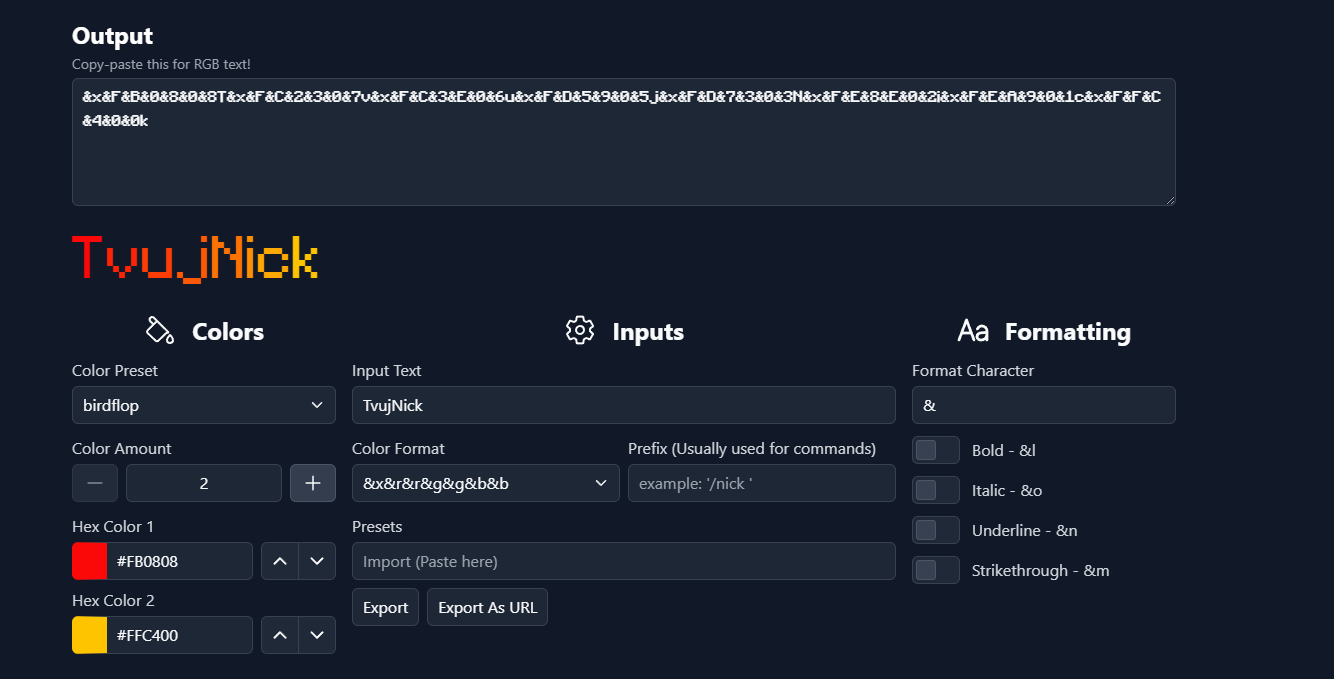Click the #FFC400 hex value field
This screenshot has width=1334, height=679.
click(x=180, y=635)
